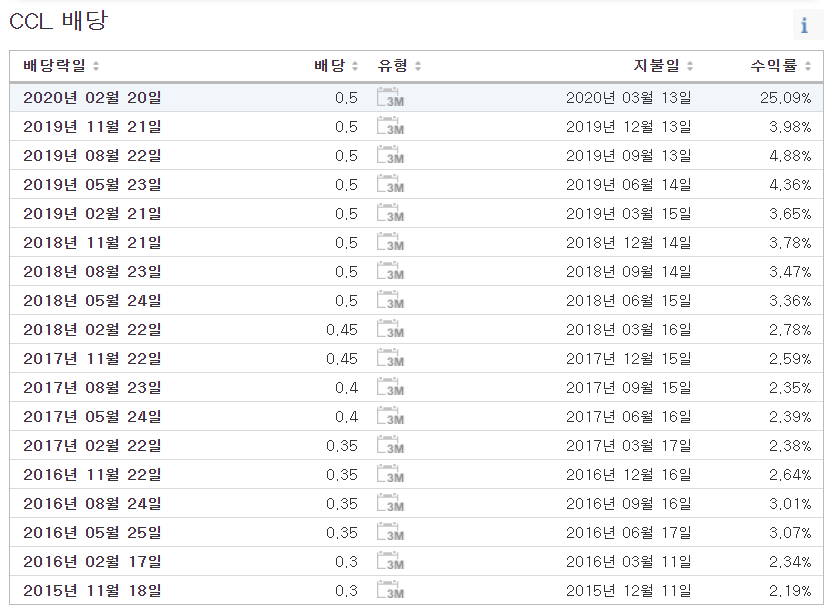Image resolution: width=836 pixels, height=614 pixels.
Task: Click the 3M calendar icon in 2017년 08월 23일 row
Action: pyautogui.click(x=390, y=387)
